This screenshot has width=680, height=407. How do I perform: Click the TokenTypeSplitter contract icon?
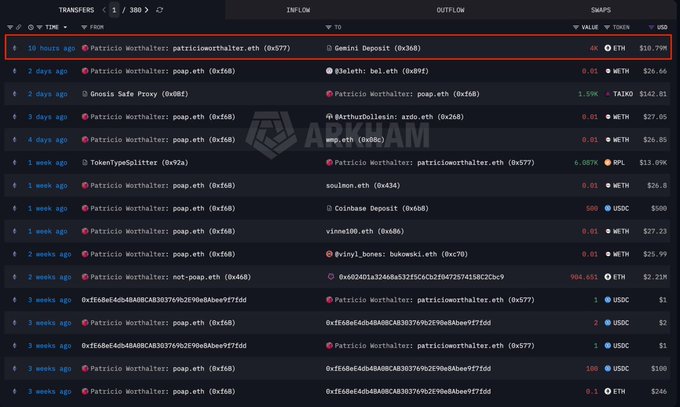(85, 163)
